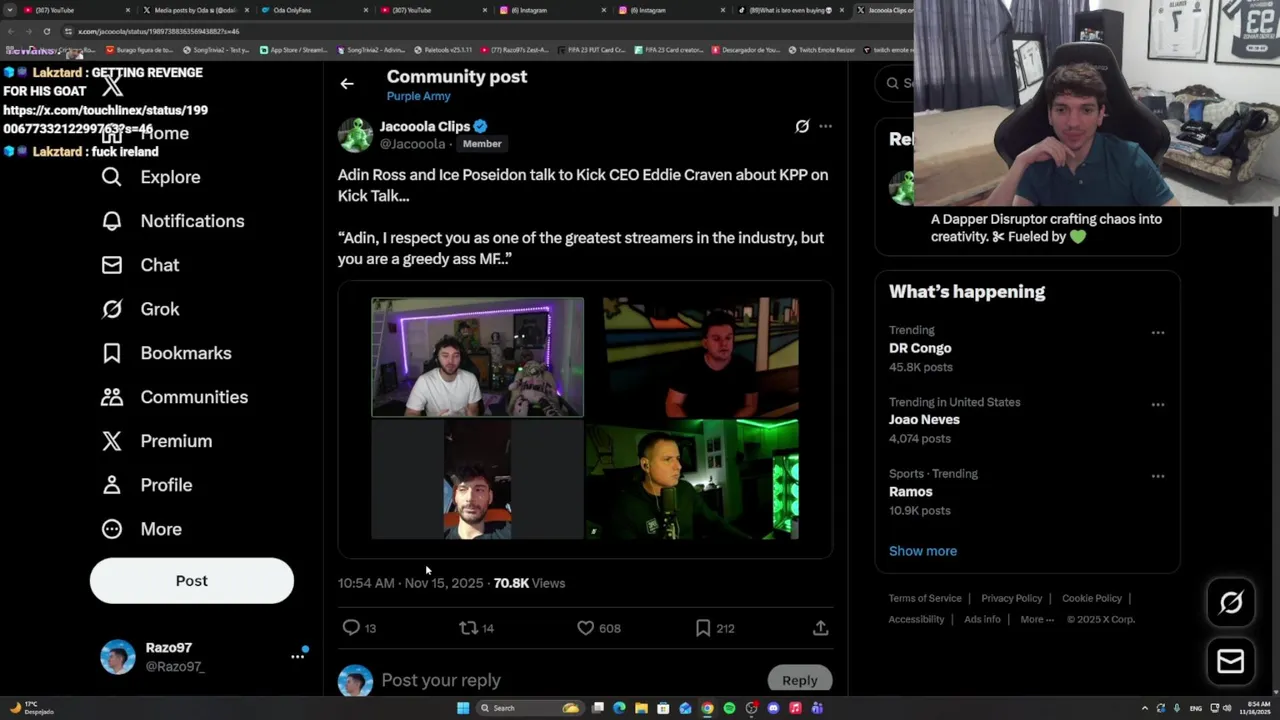1280x720 pixels.
Task: Open Chat envelope in sidebar
Action: (112, 265)
